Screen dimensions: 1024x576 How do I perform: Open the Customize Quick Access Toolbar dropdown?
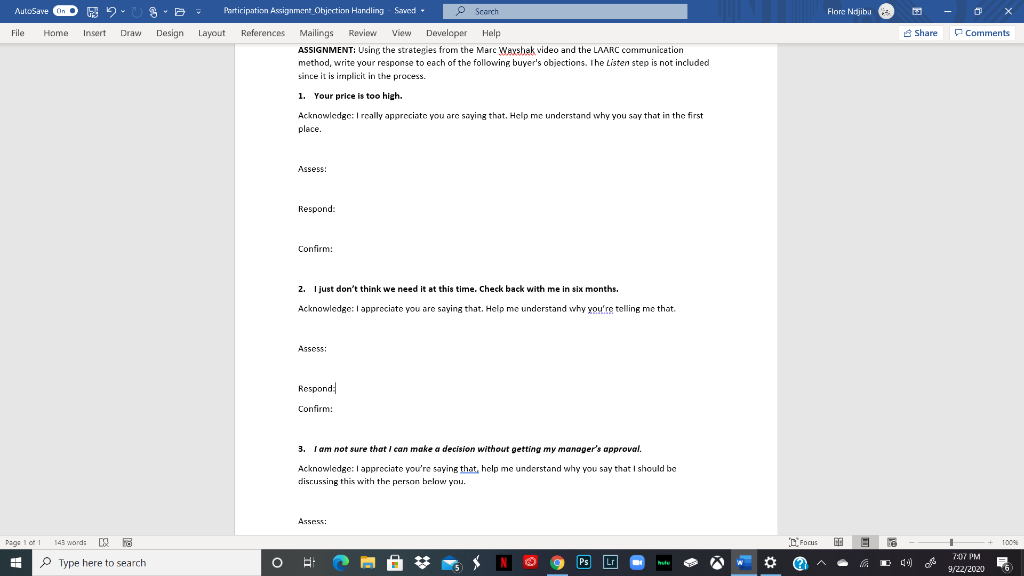point(199,11)
